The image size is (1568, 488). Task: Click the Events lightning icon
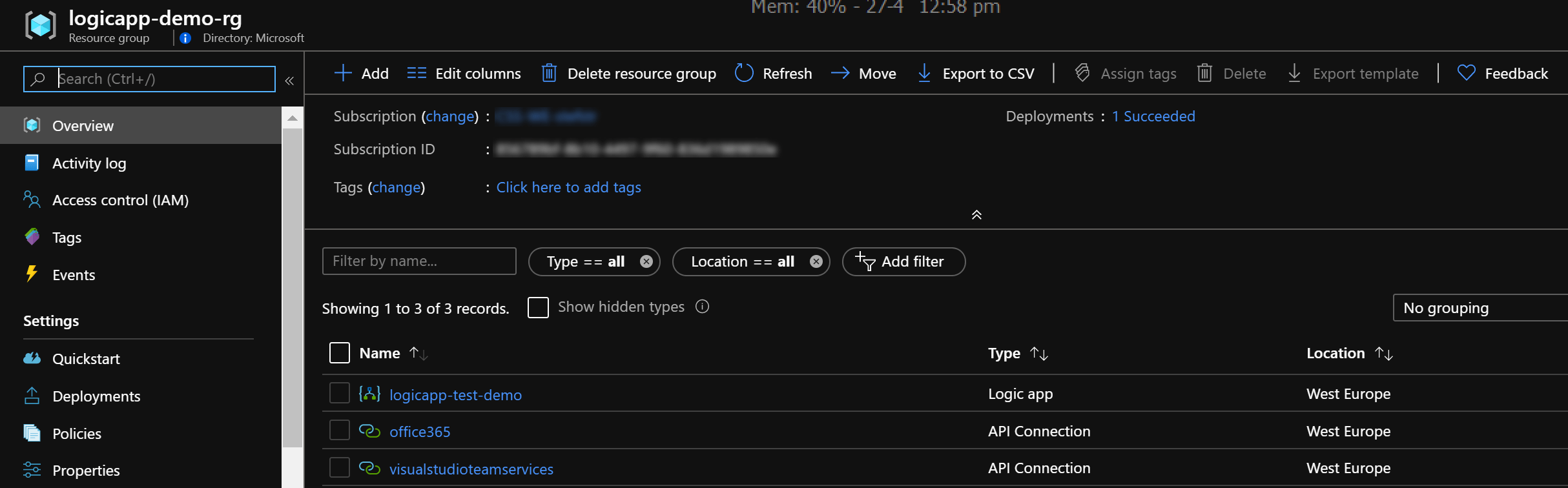31,274
